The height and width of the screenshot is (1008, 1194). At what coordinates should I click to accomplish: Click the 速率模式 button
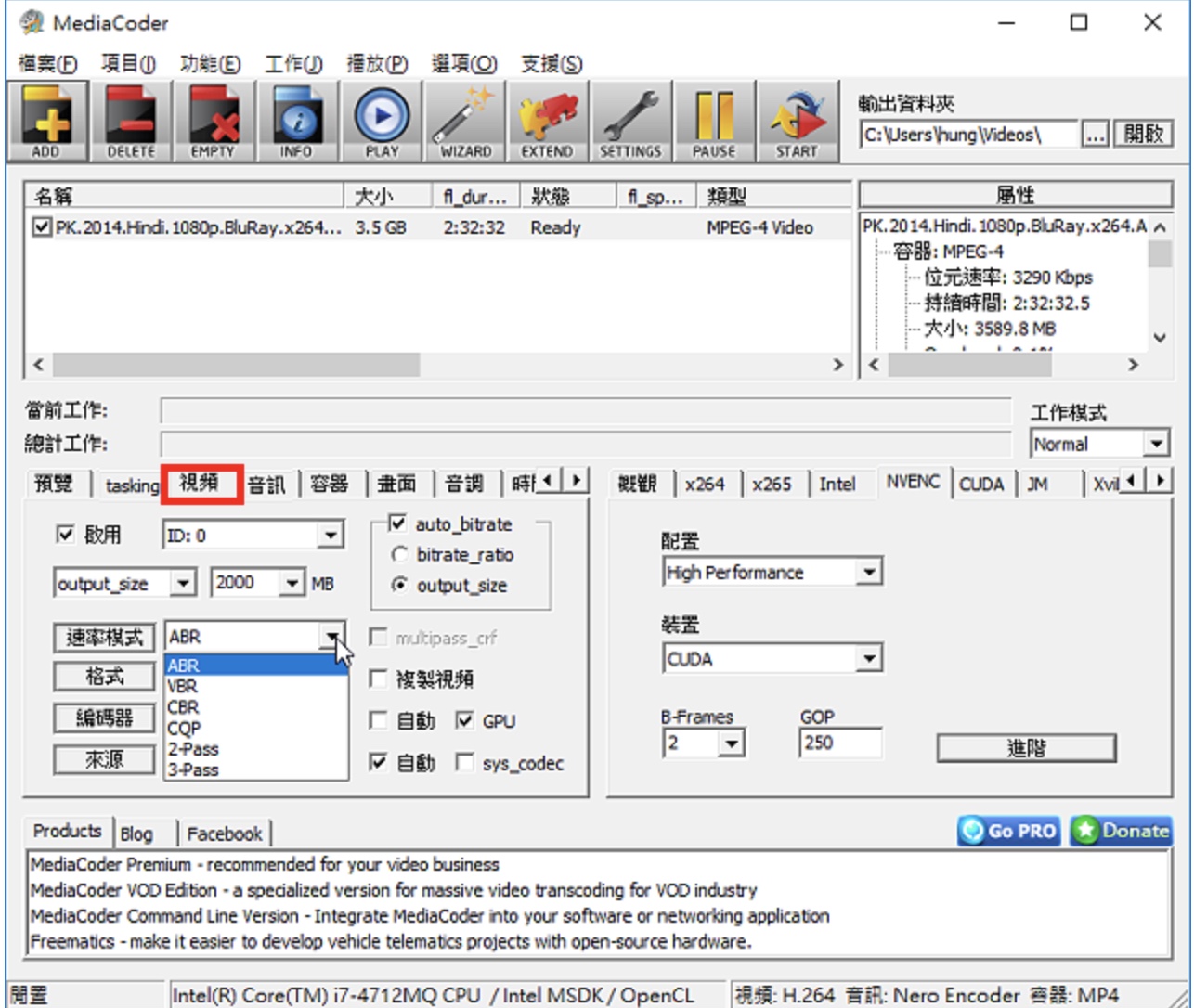click(105, 637)
